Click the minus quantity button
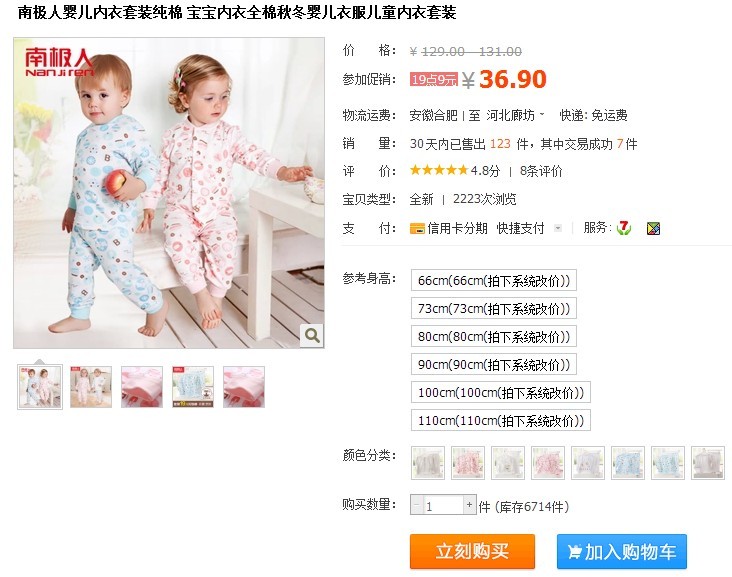 [416, 505]
